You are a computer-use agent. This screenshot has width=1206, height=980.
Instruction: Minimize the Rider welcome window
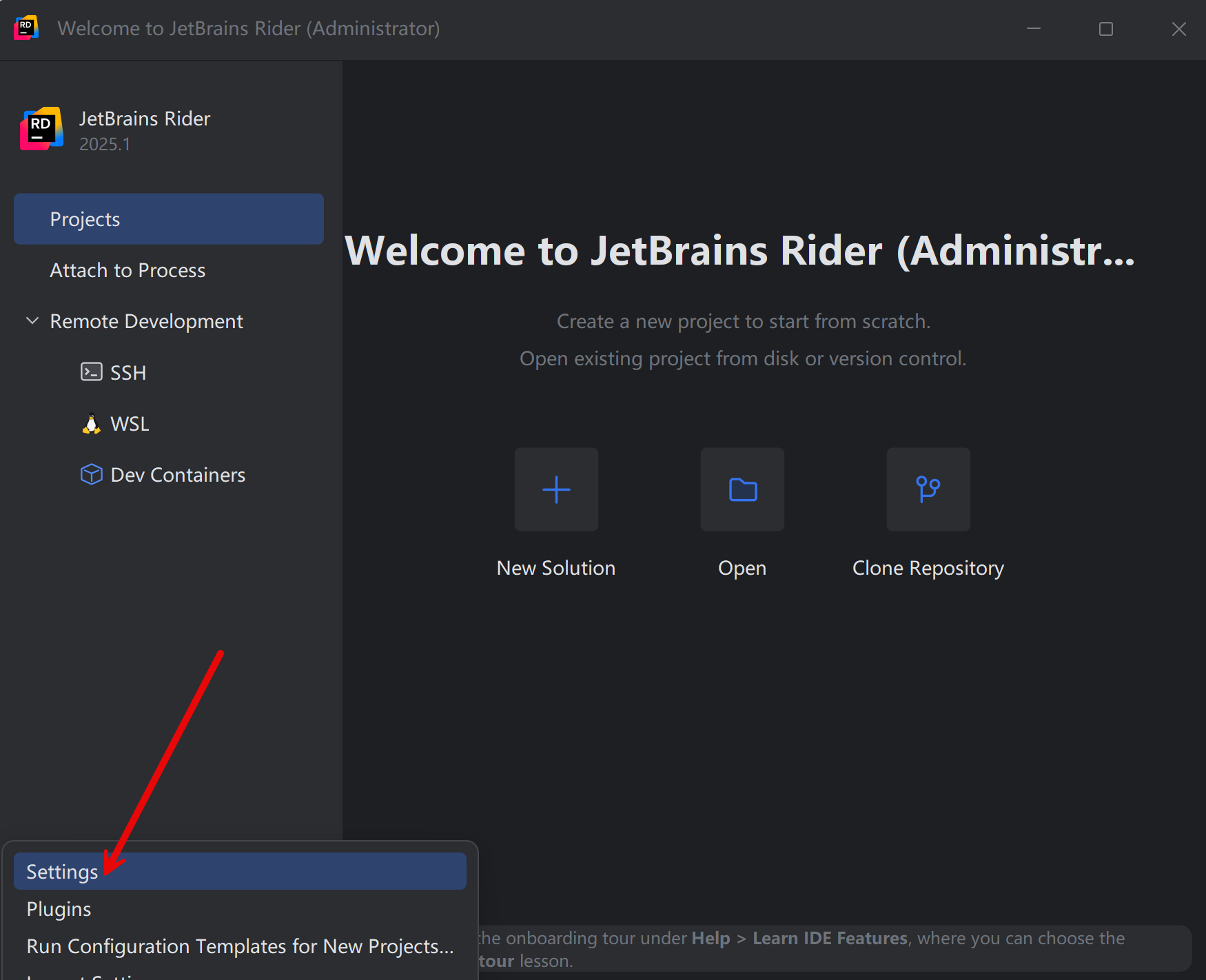coord(1034,29)
